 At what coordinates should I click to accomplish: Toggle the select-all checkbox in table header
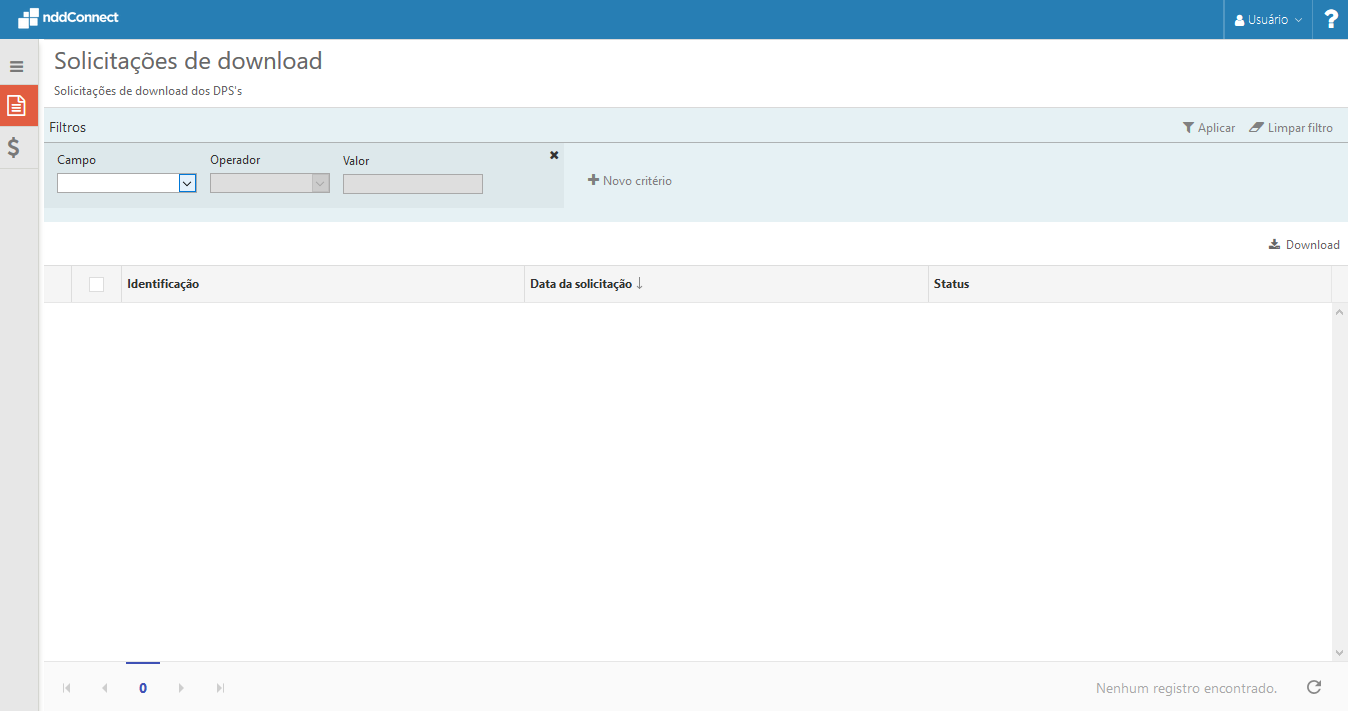[x=96, y=284]
